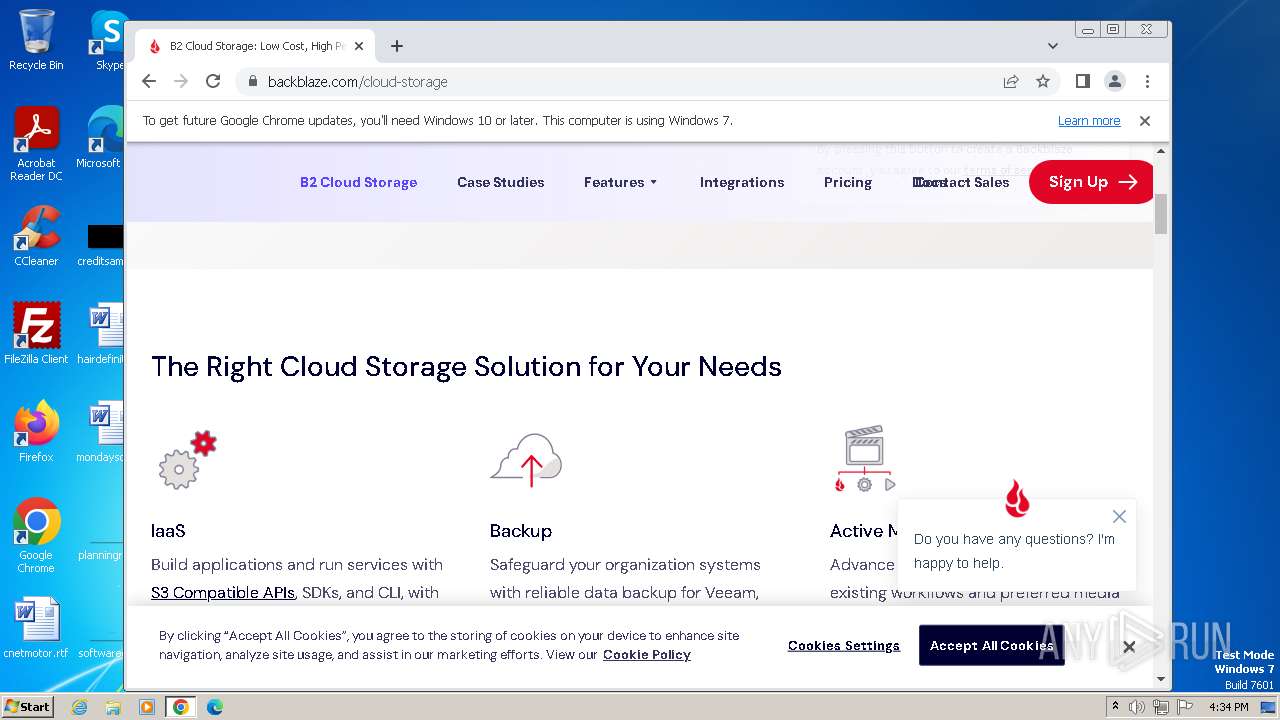The width and height of the screenshot is (1280, 720).
Task: Open Windows Media Player in taskbar
Action: 147,707
